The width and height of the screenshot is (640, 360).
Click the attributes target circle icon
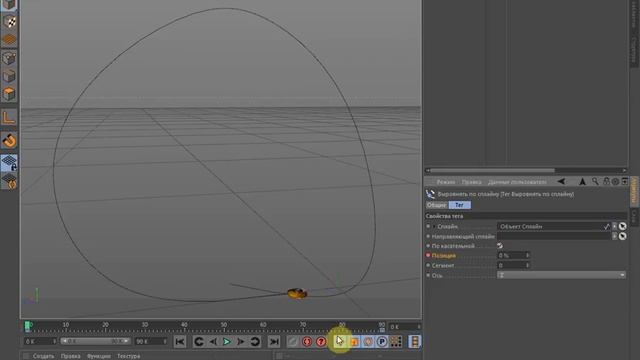click(616, 182)
